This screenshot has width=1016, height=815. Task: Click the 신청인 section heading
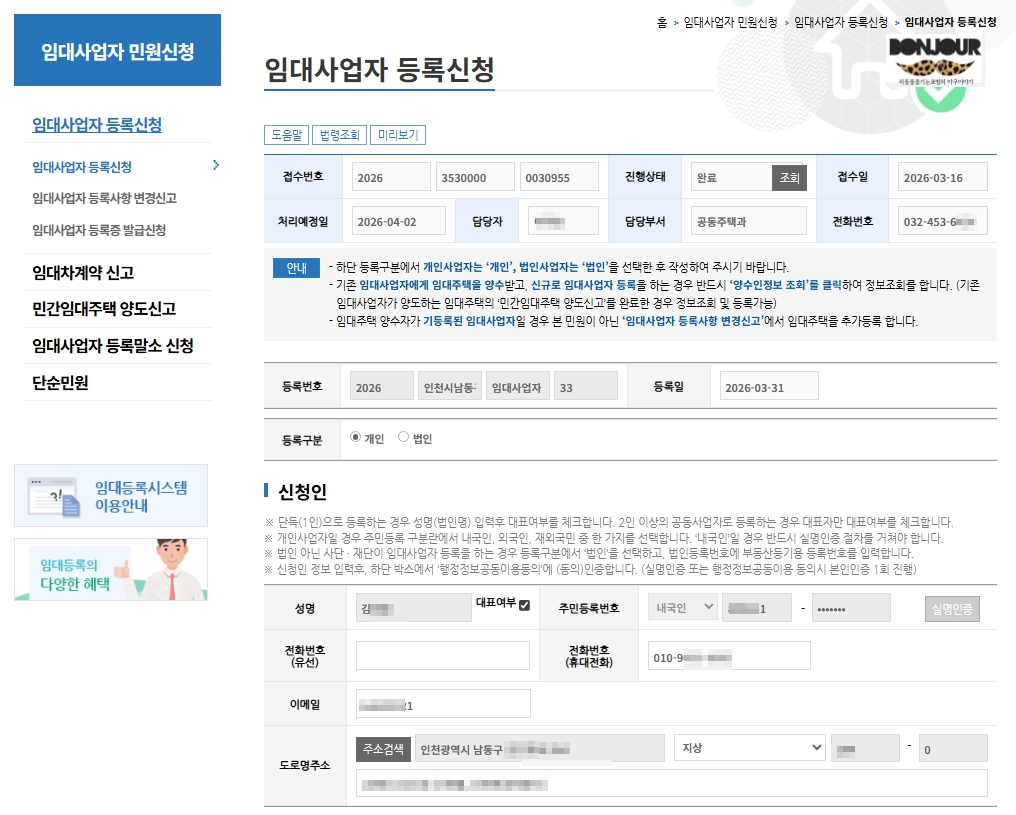pyautogui.click(x=302, y=492)
